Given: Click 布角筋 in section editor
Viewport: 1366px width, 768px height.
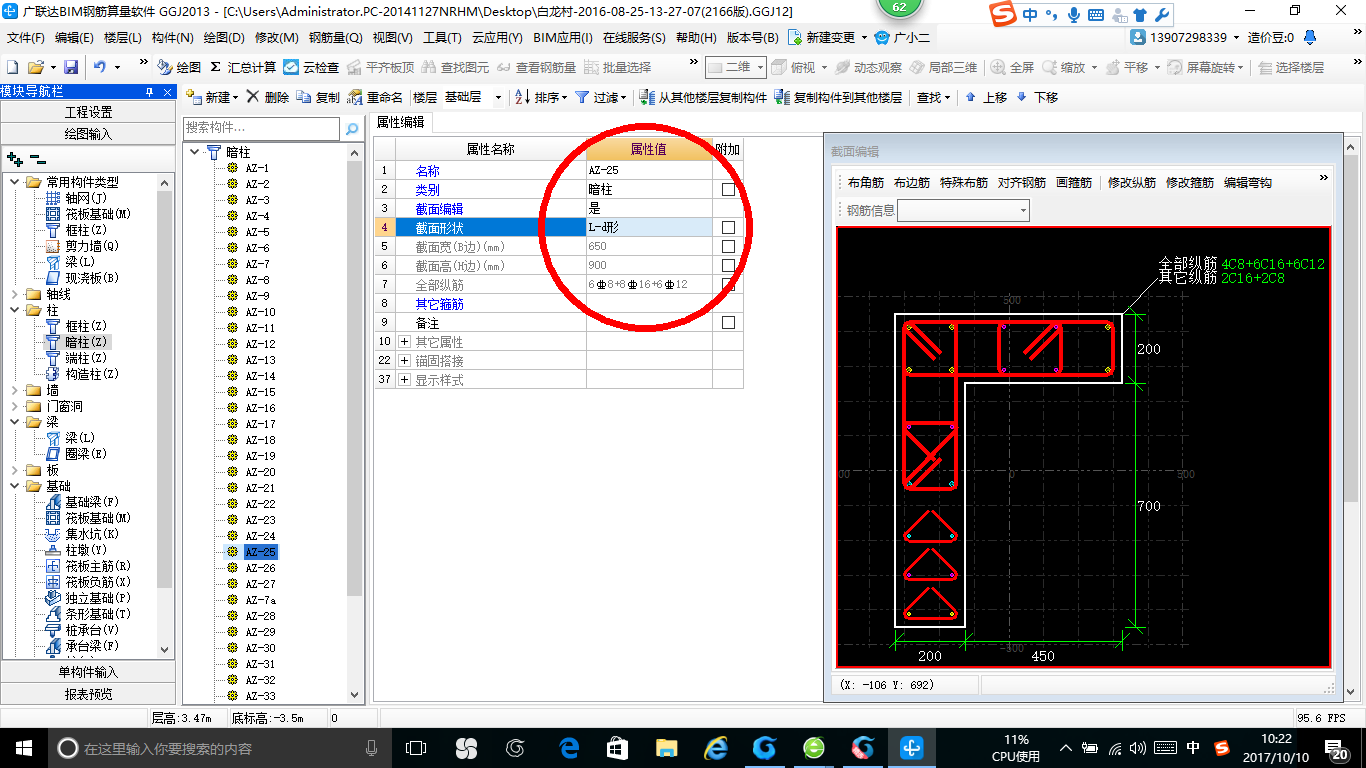Looking at the screenshot, I should point(866,183).
